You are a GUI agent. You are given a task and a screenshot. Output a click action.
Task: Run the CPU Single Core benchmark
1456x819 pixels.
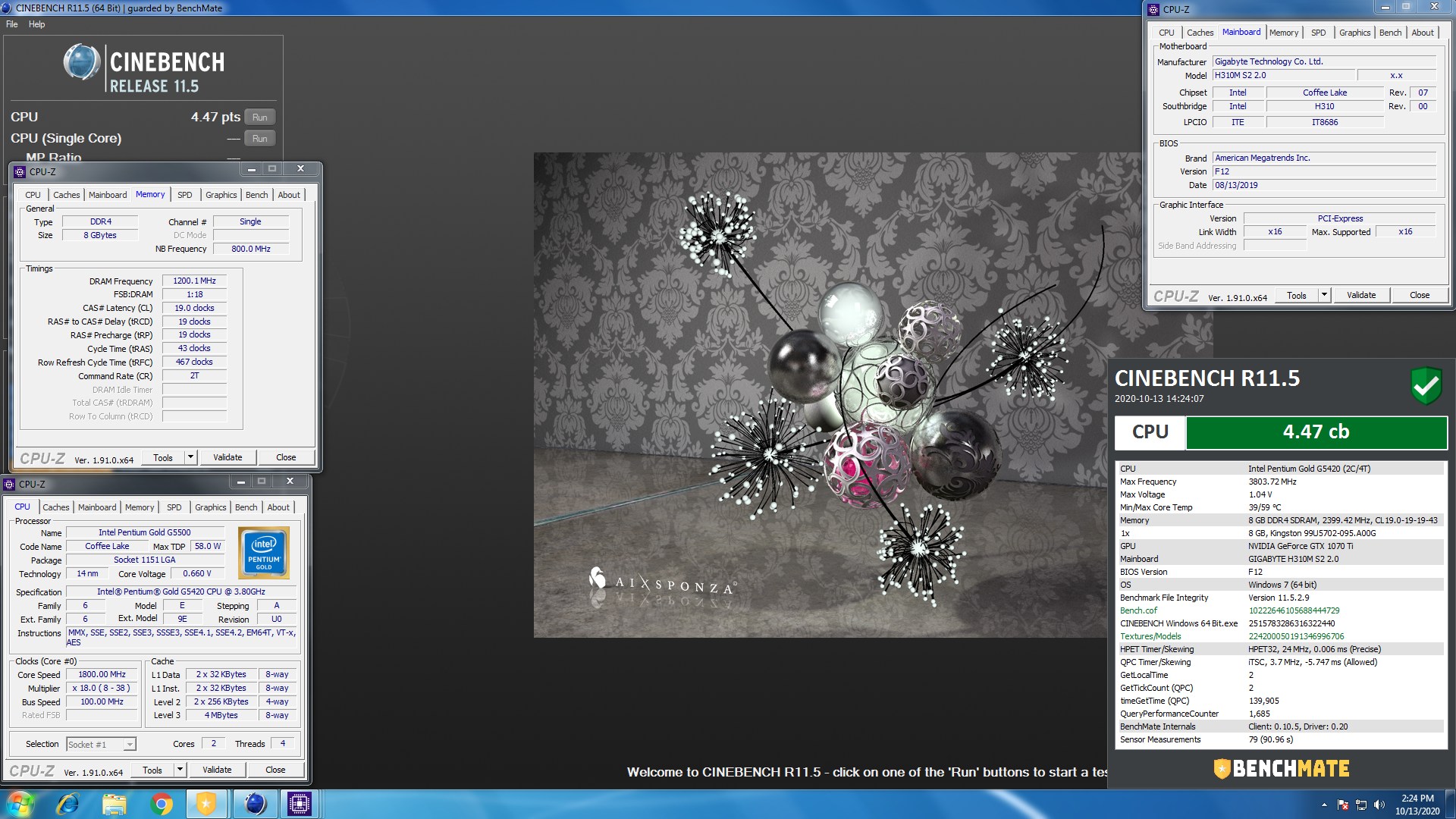[260, 139]
